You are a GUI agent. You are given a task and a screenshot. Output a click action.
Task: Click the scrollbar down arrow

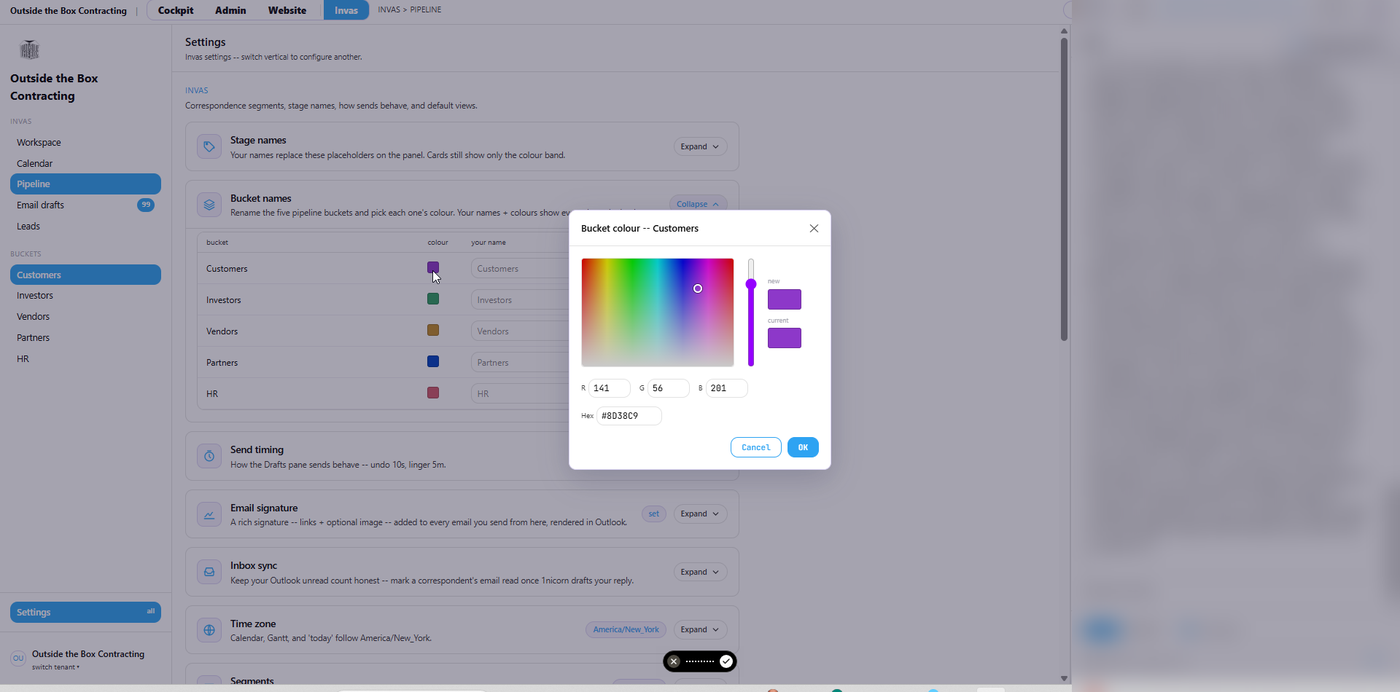click(x=1064, y=678)
